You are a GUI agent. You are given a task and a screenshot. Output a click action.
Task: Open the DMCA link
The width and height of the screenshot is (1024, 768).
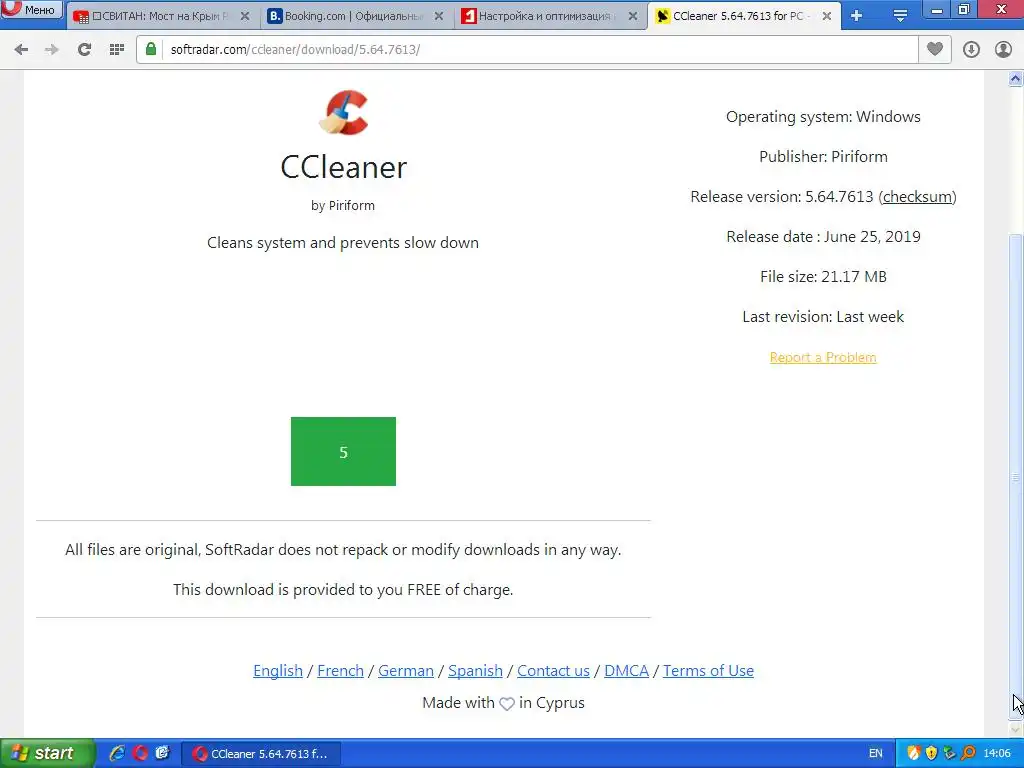(626, 671)
